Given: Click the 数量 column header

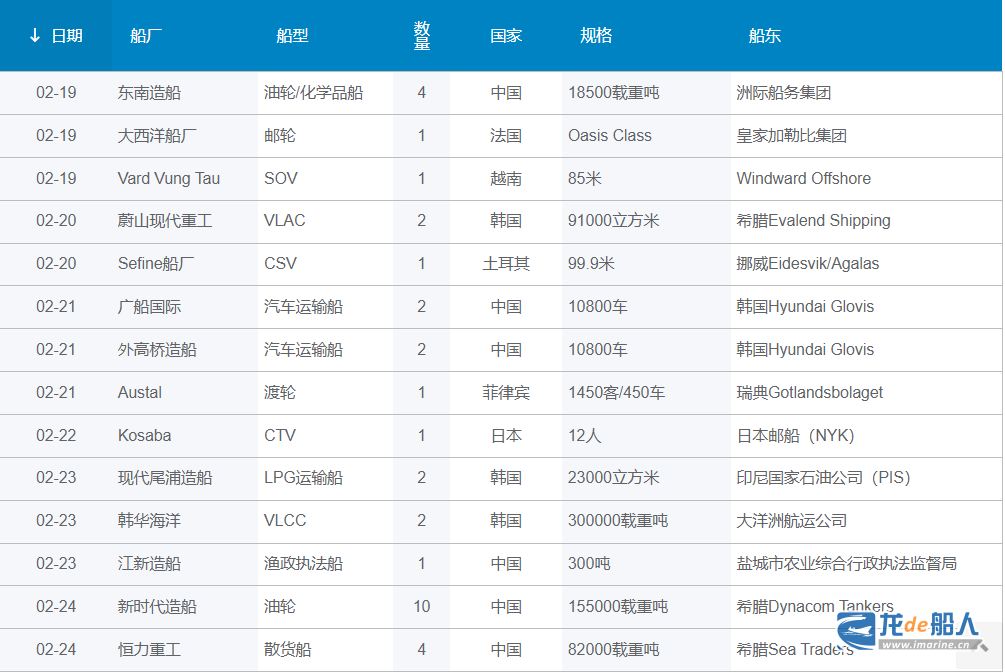Looking at the screenshot, I should click(421, 36).
